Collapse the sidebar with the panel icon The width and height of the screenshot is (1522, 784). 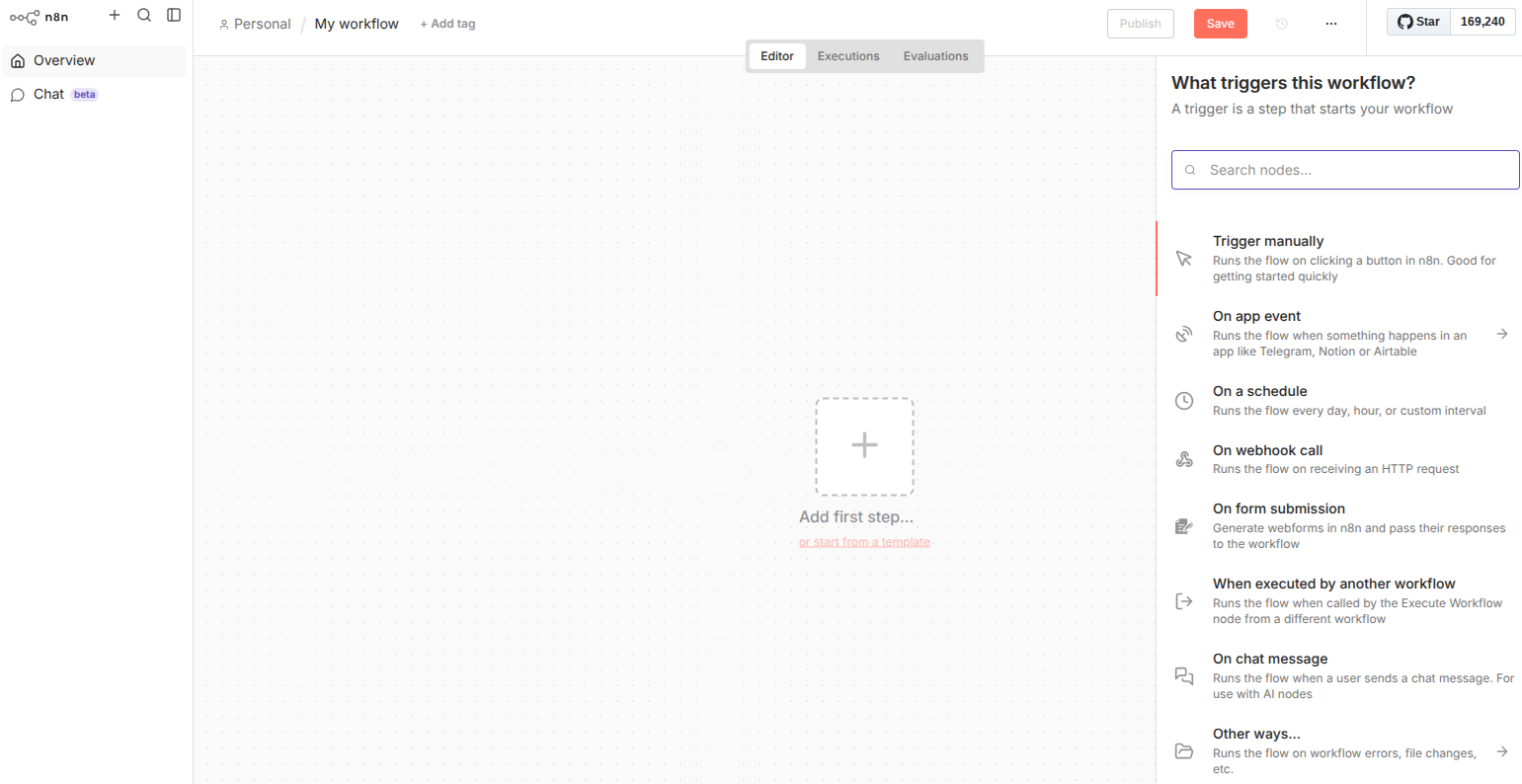coord(174,15)
